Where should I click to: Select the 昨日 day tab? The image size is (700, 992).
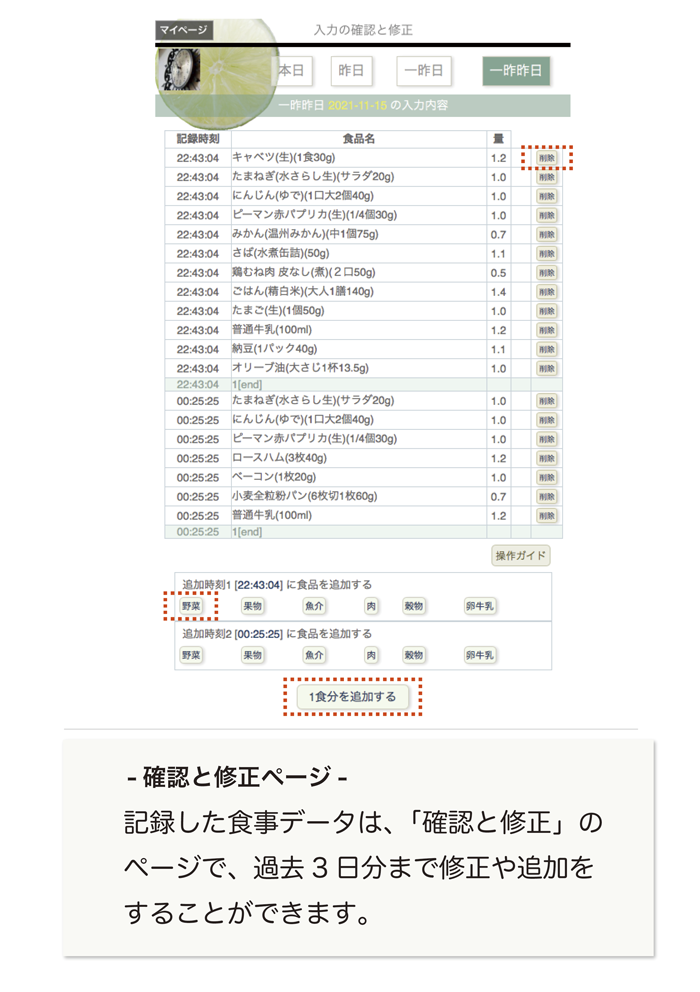coord(350,71)
